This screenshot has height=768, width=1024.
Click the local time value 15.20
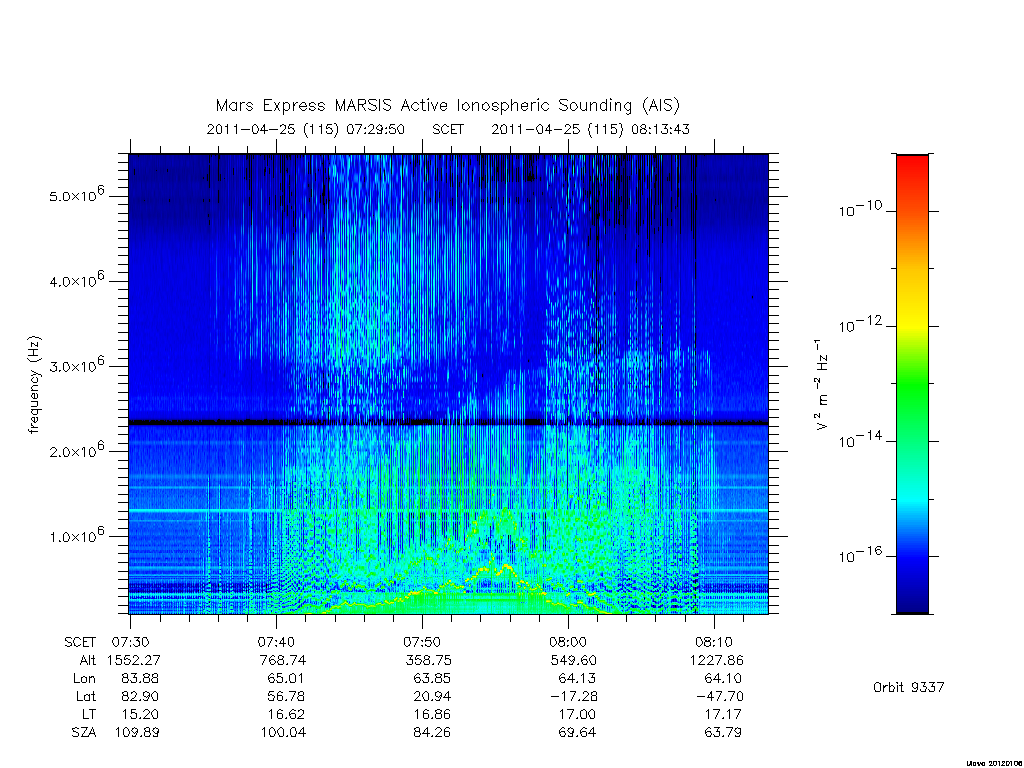pos(140,714)
